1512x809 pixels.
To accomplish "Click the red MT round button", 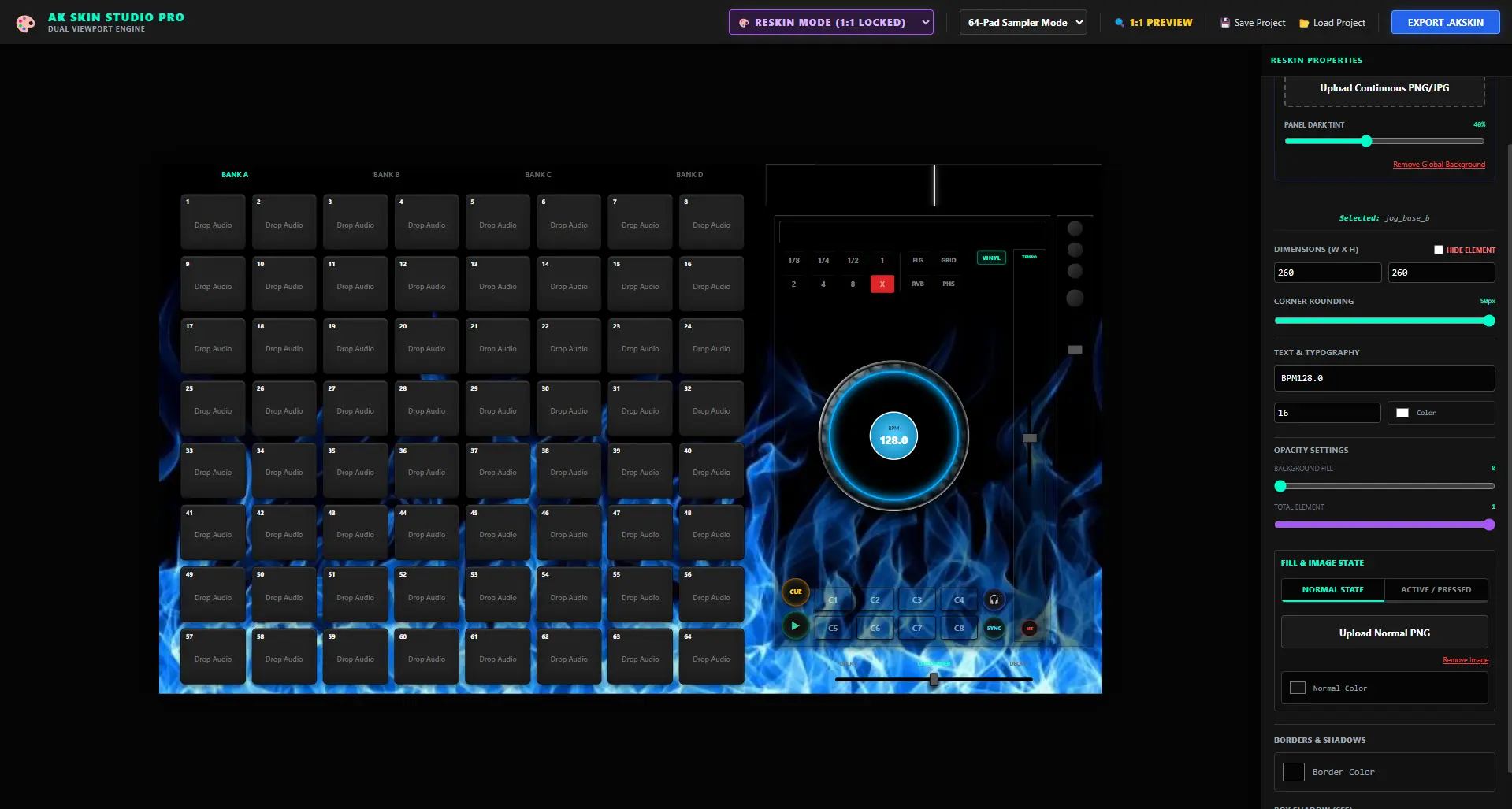I will (1029, 629).
